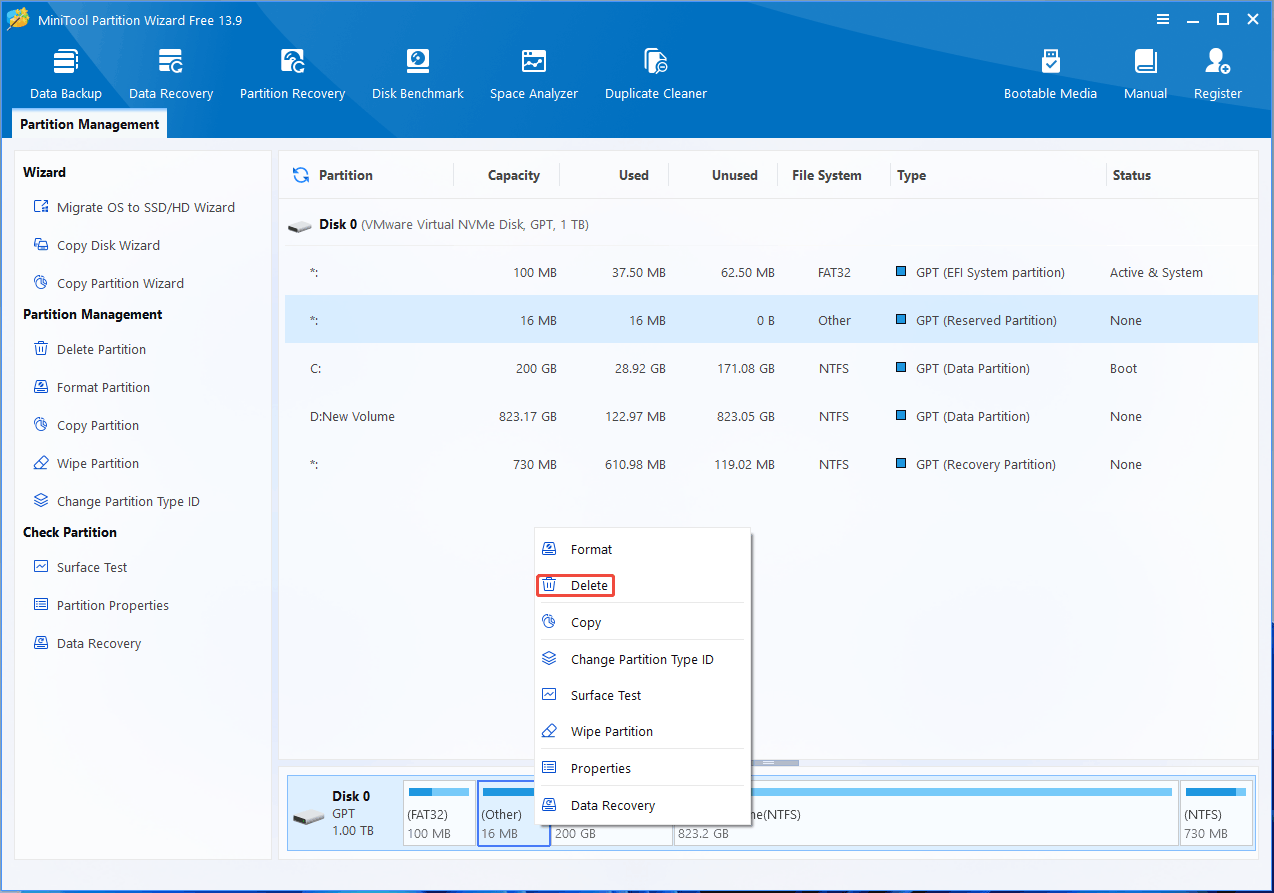Select Change Partition Type ID in context menu
This screenshot has height=893, width=1274.
tap(642, 659)
